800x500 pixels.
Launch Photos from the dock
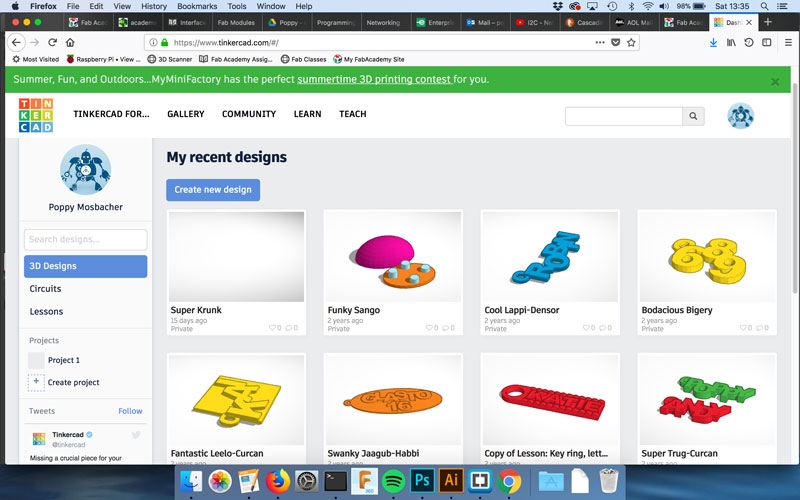[220, 481]
